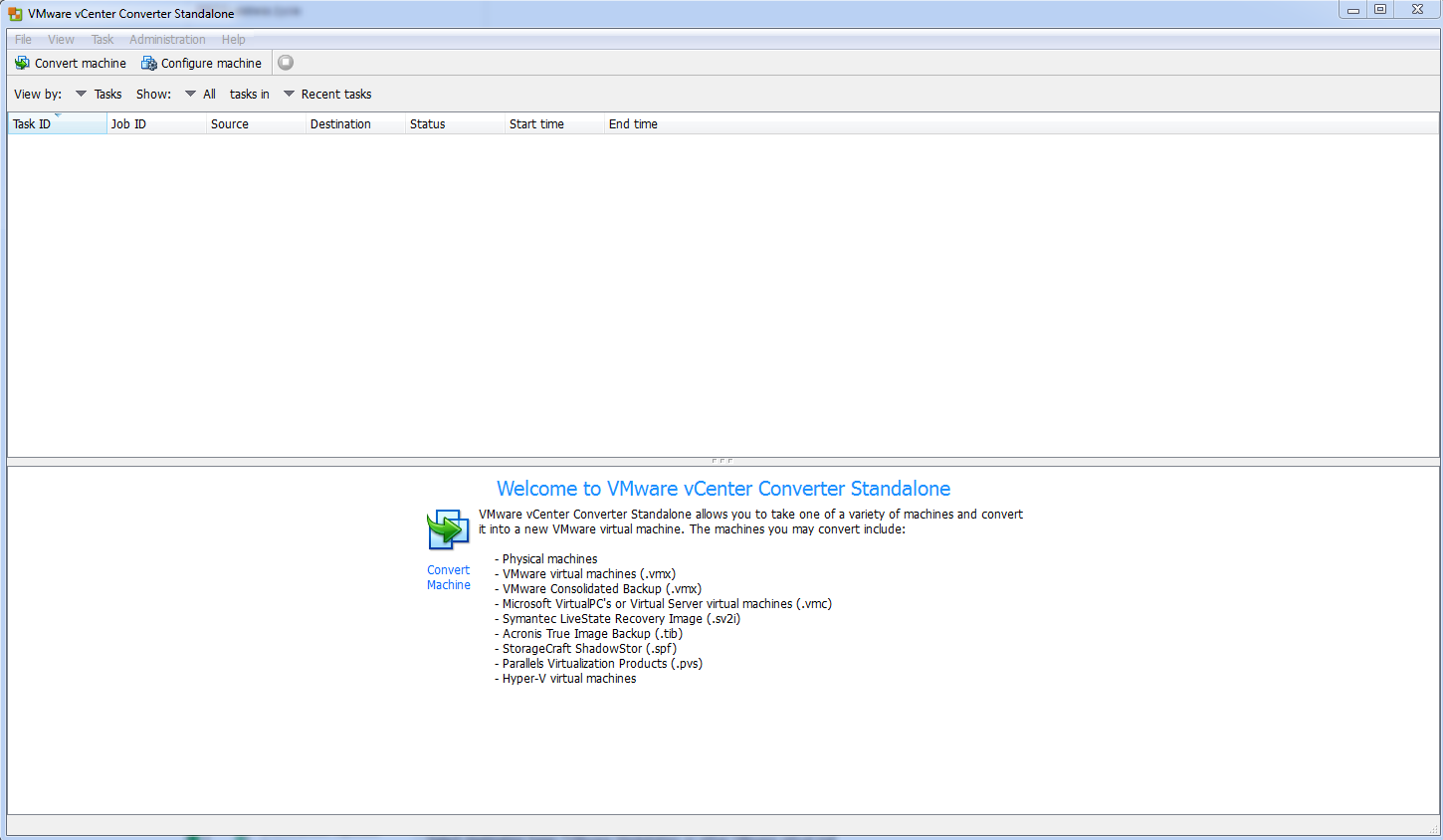Click 'Symantec LiveState Recovery Image (.sv2i)' text
Viewport: 1443px width, 840px height.
[621, 619]
